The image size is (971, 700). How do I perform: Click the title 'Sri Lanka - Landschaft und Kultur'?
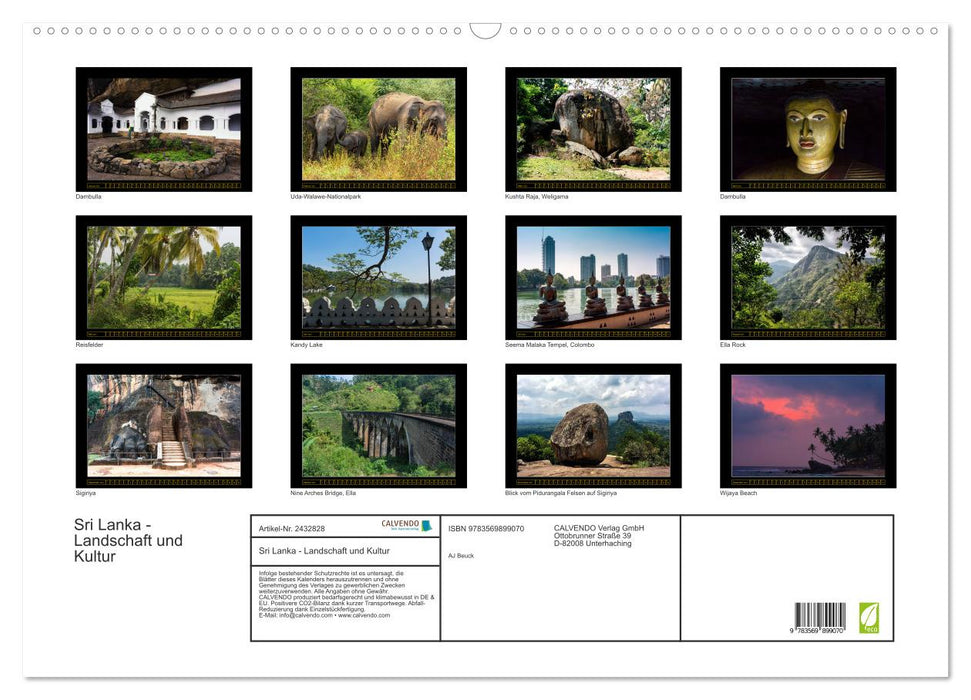pyautogui.click(x=128, y=540)
